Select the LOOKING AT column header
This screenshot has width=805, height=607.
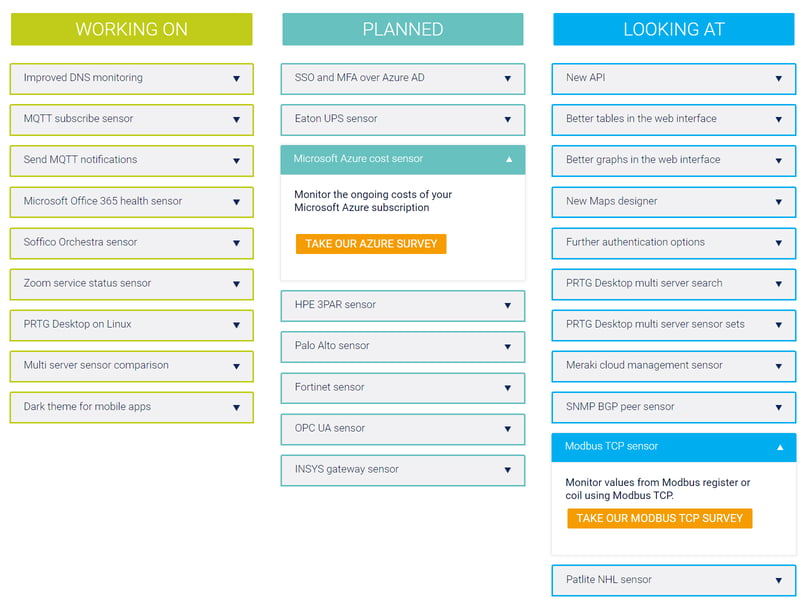click(672, 29)
